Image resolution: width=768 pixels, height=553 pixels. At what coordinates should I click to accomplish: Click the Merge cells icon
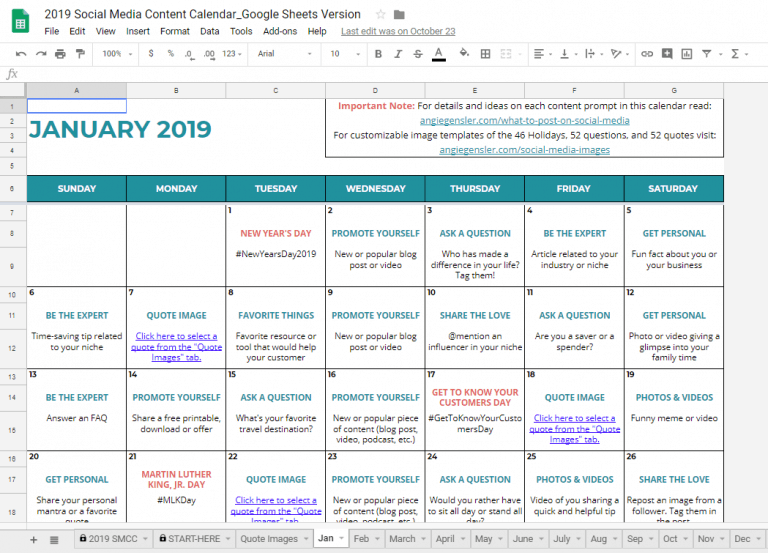506,54
